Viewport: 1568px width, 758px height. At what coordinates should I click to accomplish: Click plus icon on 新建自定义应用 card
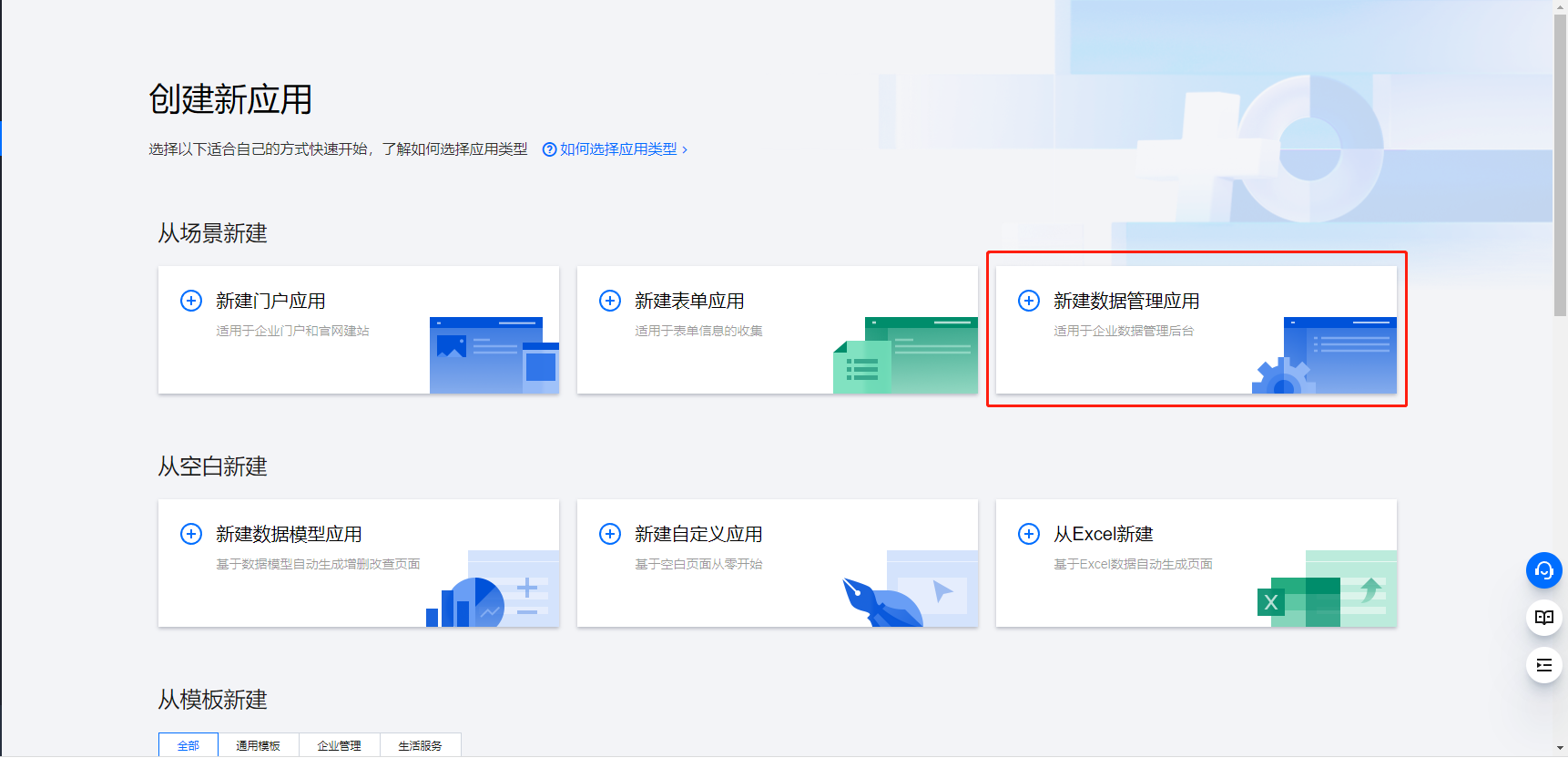pyautogui.click(x=610, y=534)
